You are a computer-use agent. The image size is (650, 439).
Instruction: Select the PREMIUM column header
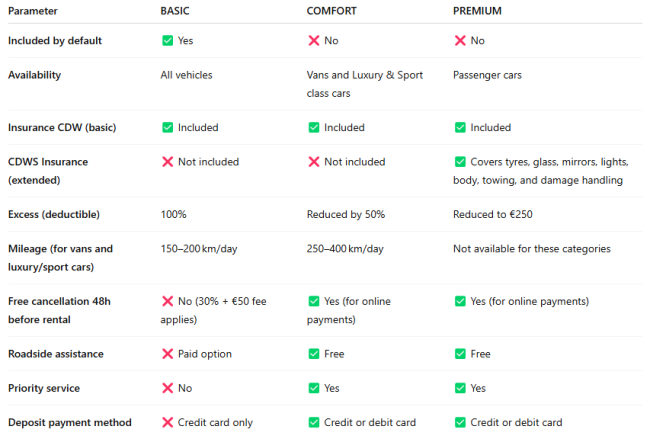(477, 11)
